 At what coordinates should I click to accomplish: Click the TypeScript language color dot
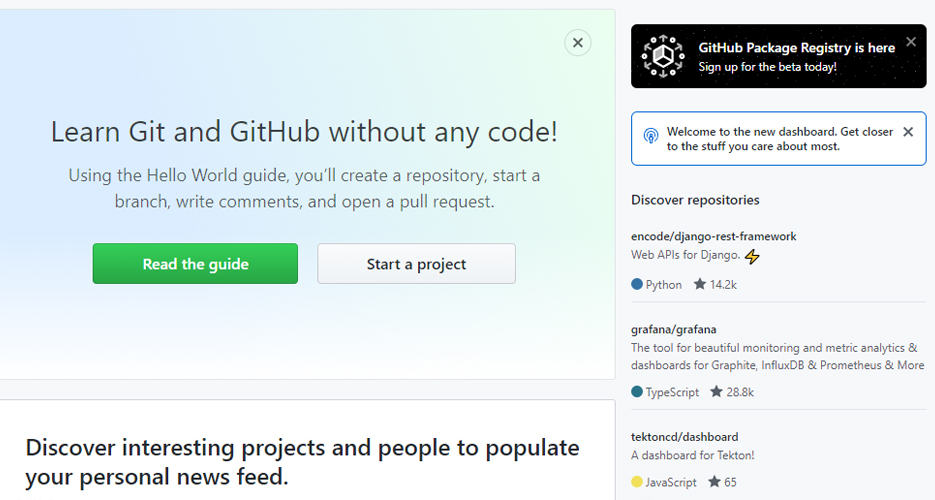[637, 392]
